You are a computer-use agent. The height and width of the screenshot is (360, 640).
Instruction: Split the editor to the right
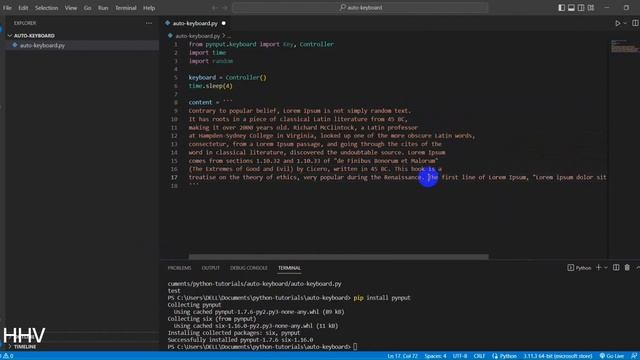pyautogui.click(x=635, y=23)
